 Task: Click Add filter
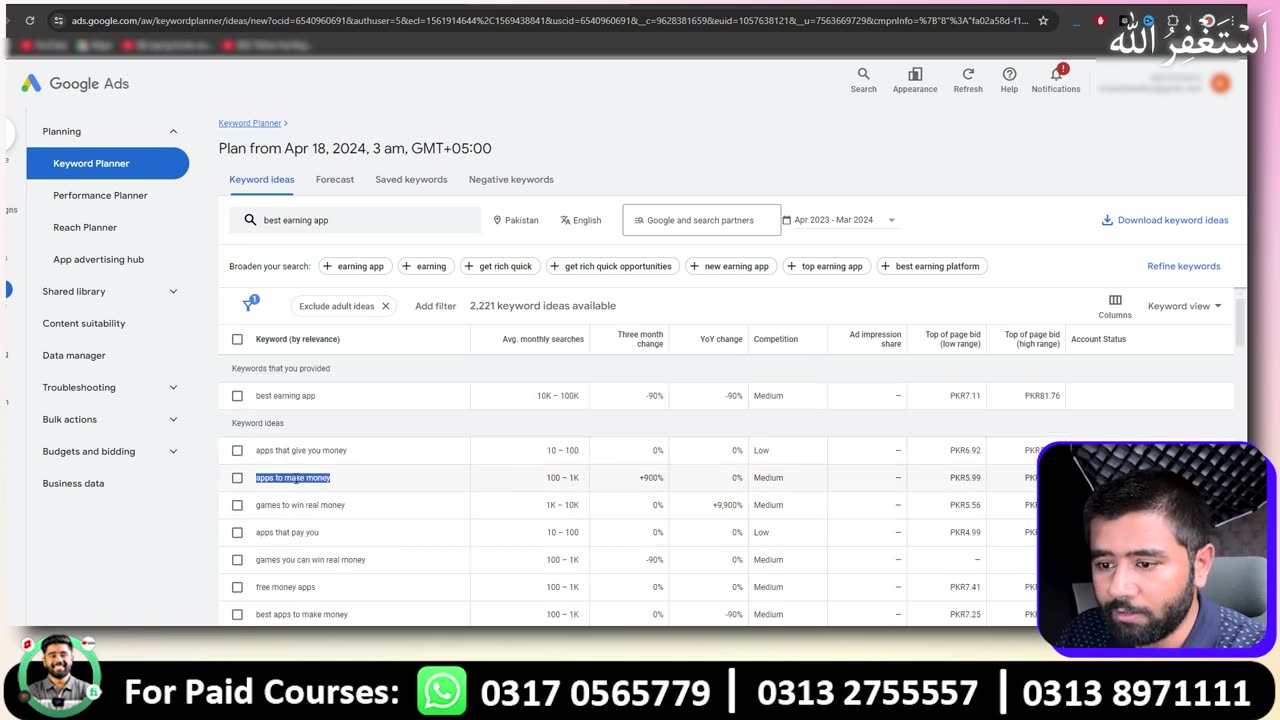tap(435, 306)
